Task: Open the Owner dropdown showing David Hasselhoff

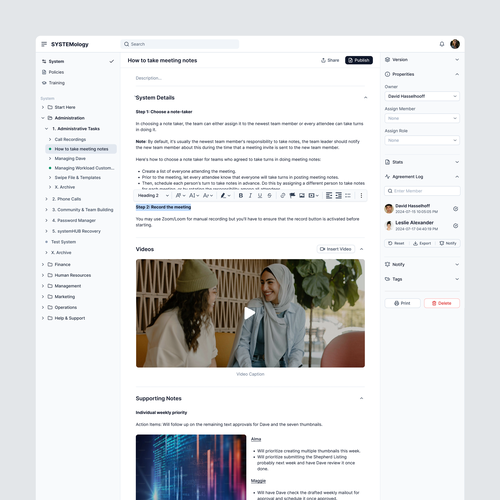Action: pos(422,96)
